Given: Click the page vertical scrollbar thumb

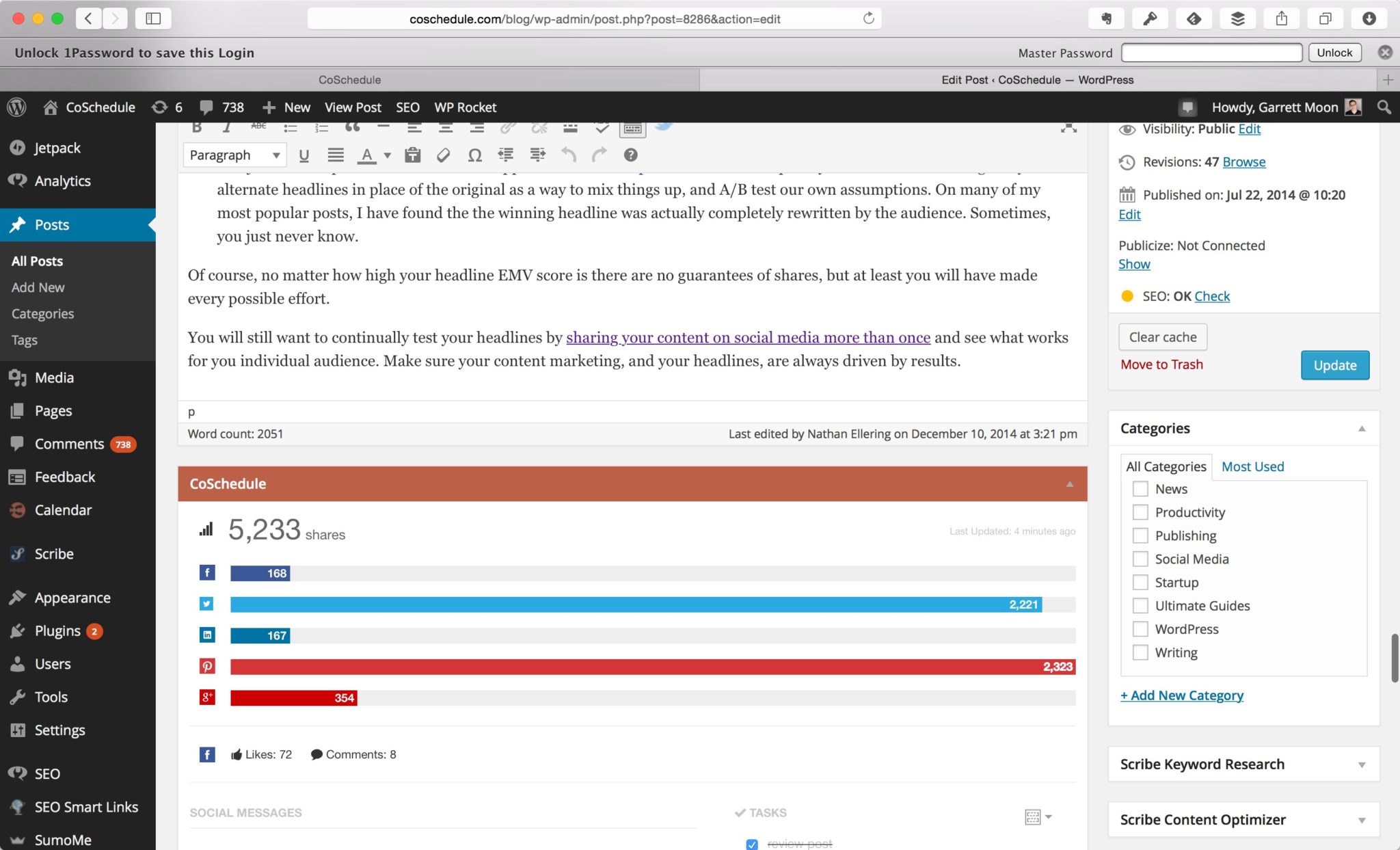Looking at the screenshot, I should tap(1395, 658).
